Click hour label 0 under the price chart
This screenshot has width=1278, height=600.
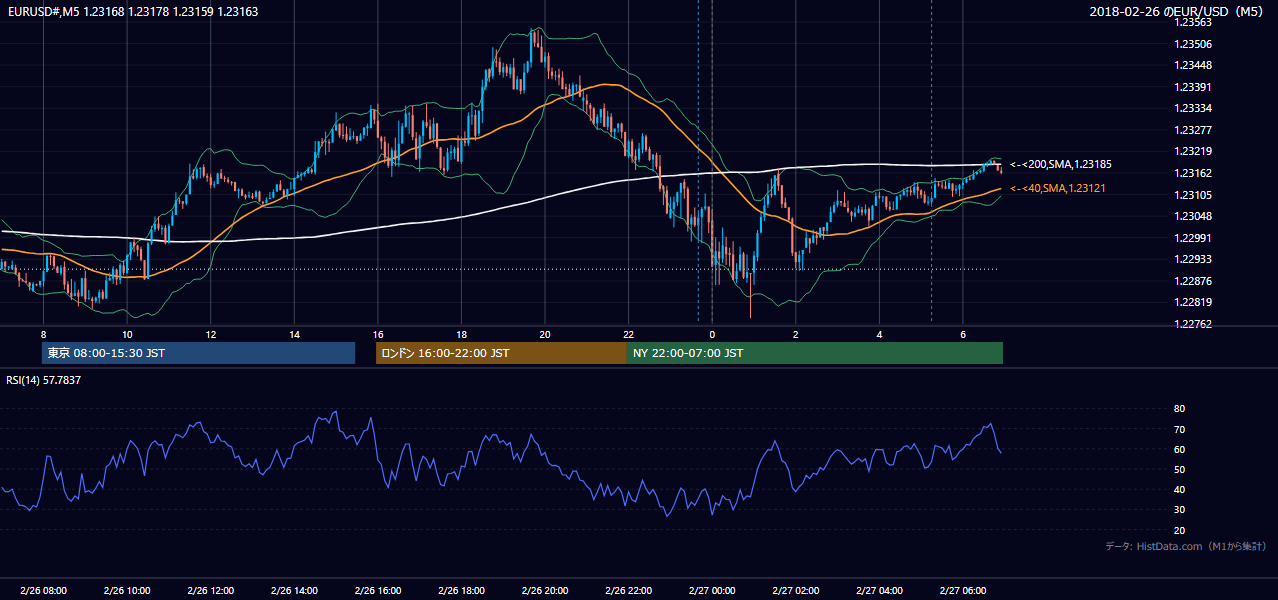click(712, 334)
